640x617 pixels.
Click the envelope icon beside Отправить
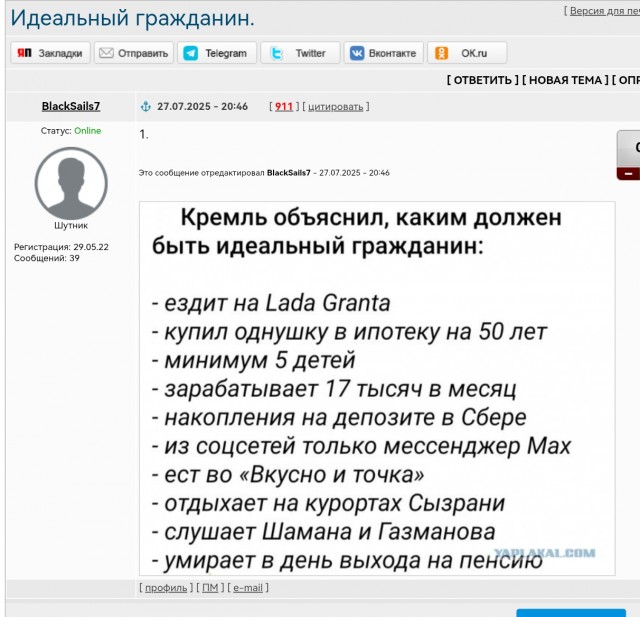(106, 53)
